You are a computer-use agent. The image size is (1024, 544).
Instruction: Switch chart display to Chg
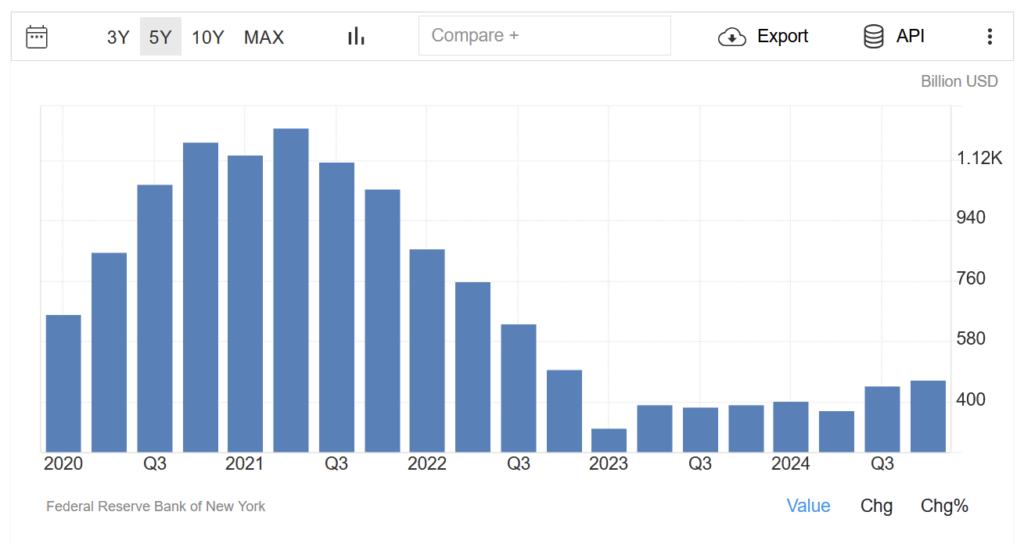(x=876, y=506)
